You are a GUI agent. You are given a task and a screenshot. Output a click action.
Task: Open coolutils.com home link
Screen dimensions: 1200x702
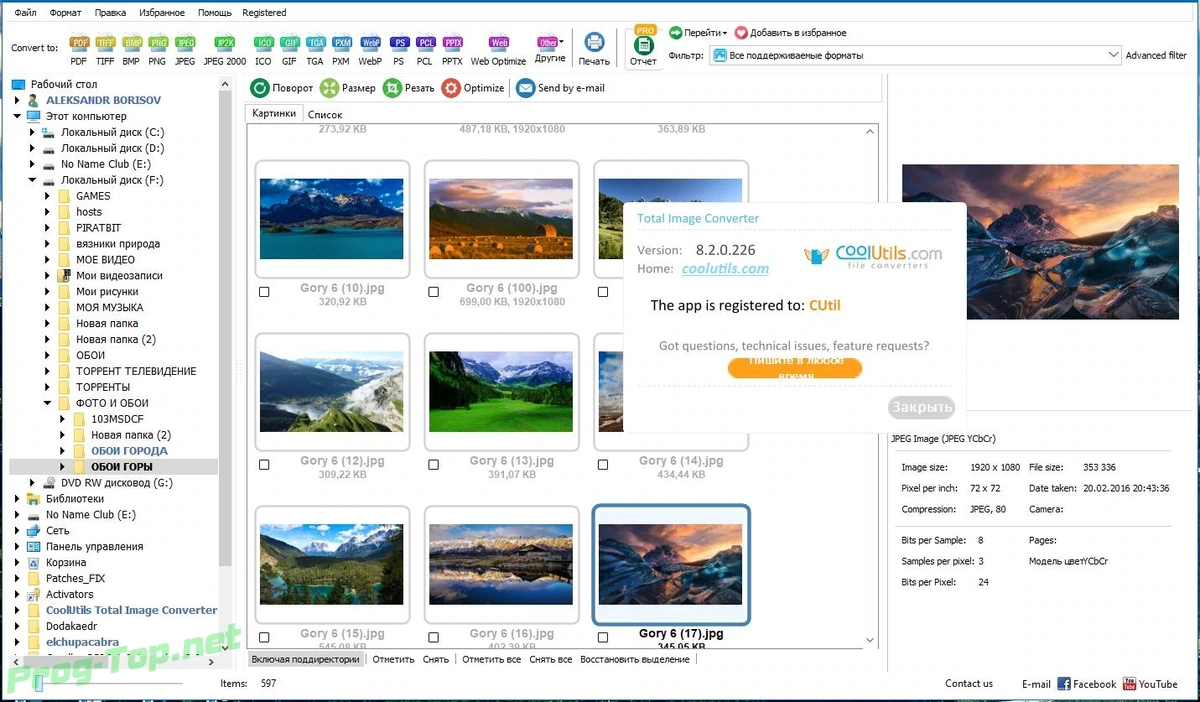[x=725, y=269]
